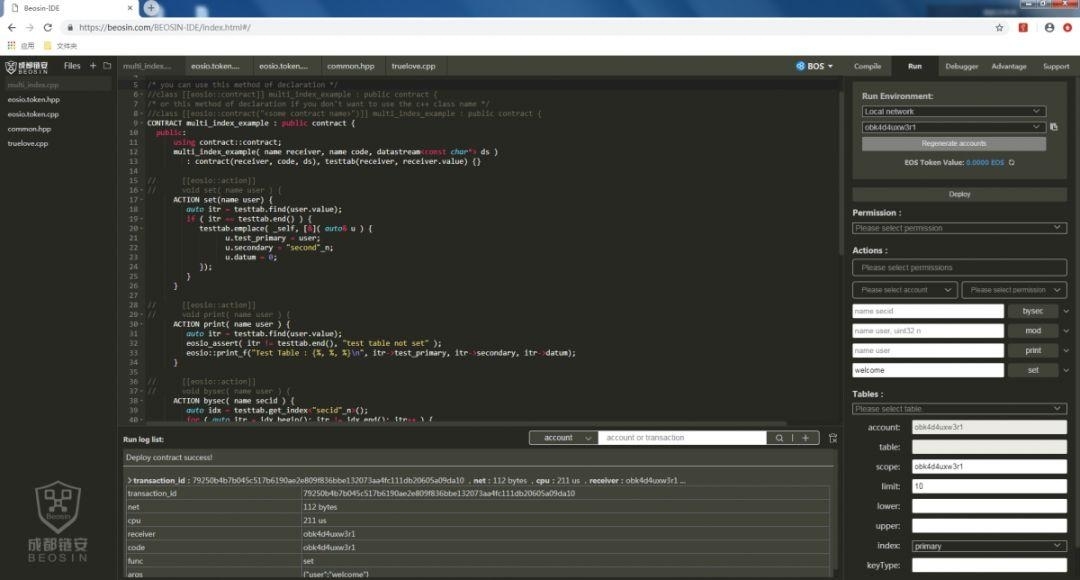Bookmark this page with the star icon
Image resolution: width=1080 pixels, height=580 pixels.
coord(999,28)
